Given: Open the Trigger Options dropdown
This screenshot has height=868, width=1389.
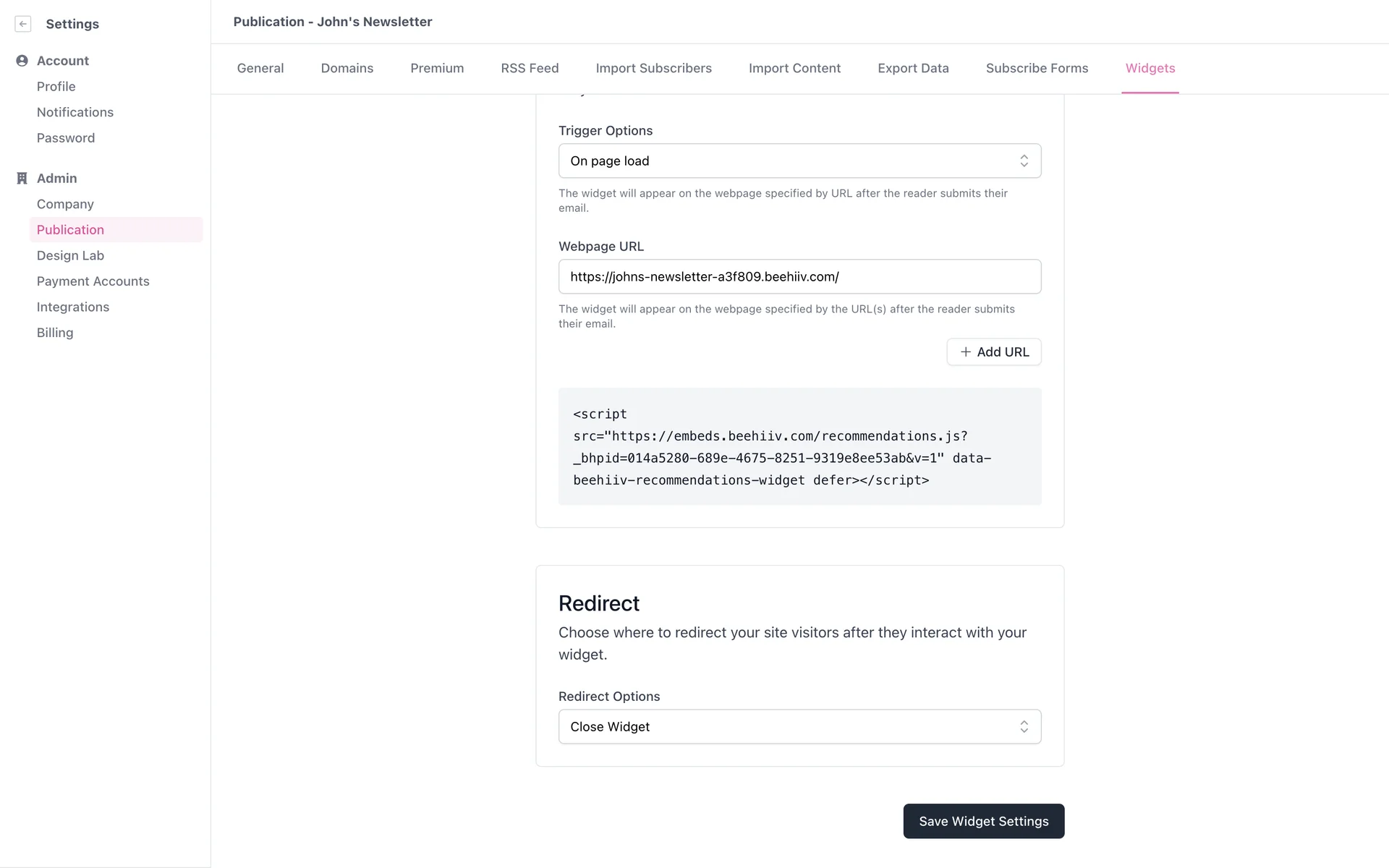Looking at the screenshot, I should click(799, 161).
